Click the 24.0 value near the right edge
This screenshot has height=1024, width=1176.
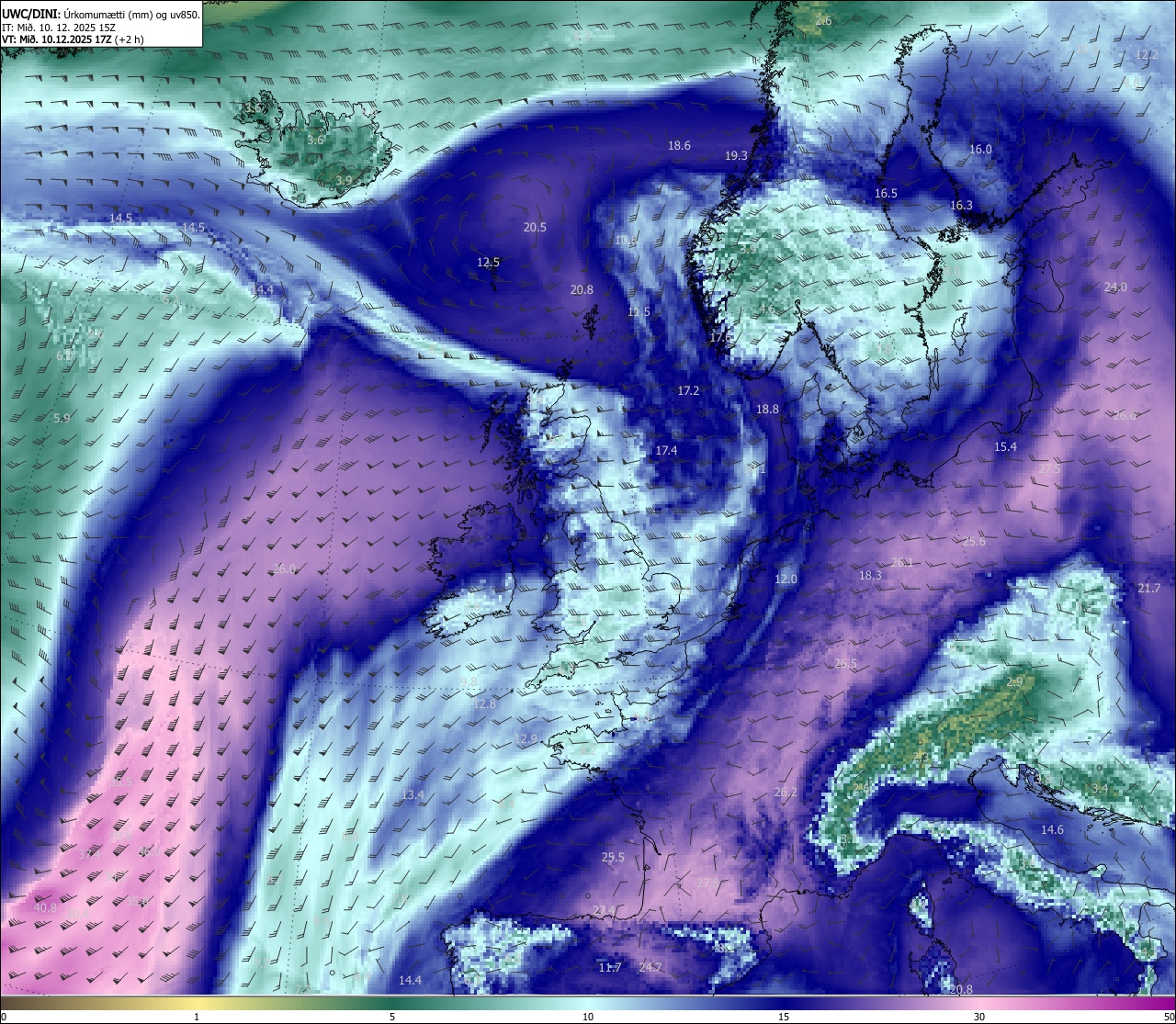point(1115,287)
